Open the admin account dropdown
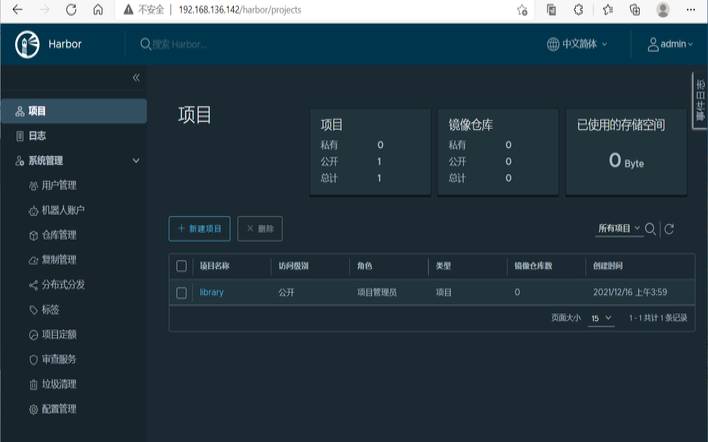This screenshot has height=442, width=708. (671, 44)
